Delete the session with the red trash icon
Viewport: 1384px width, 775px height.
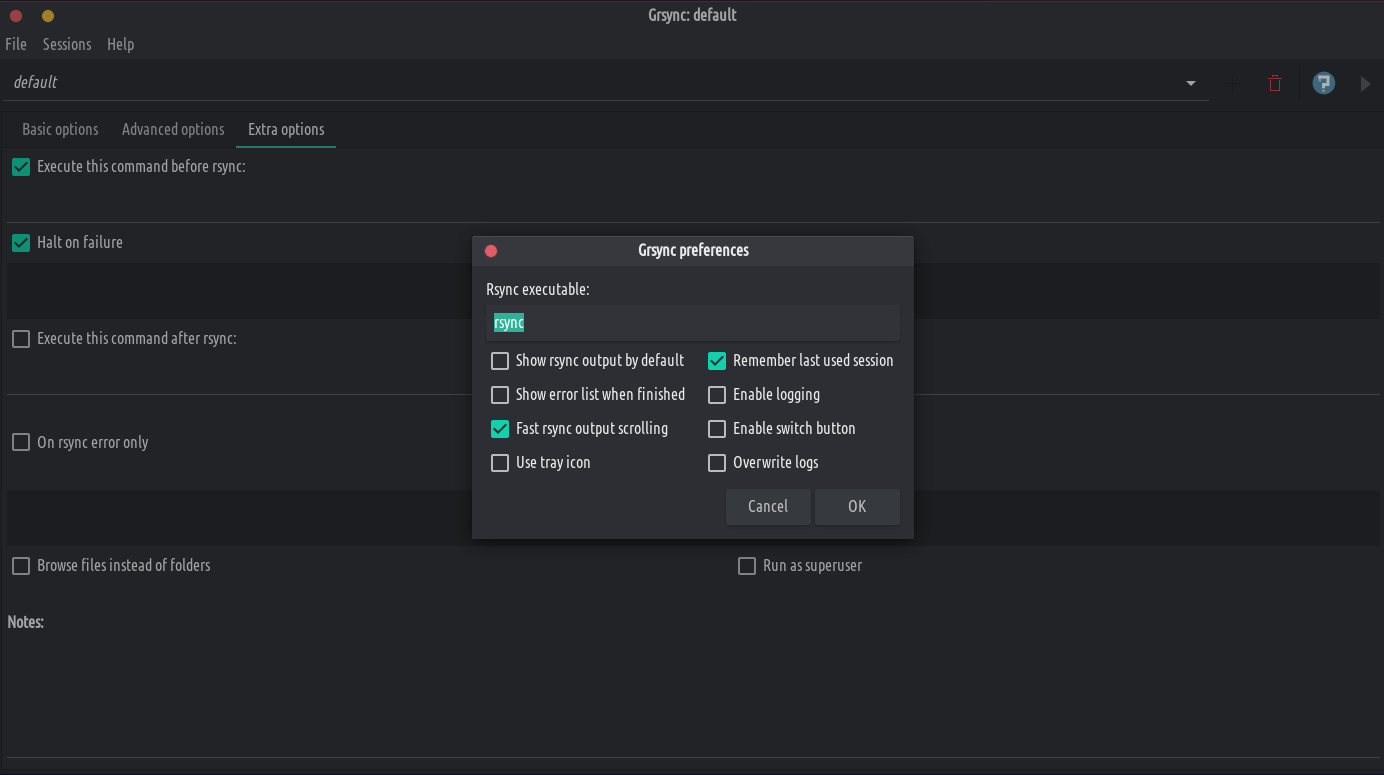pyautogui.click(x=1274, y=84)
